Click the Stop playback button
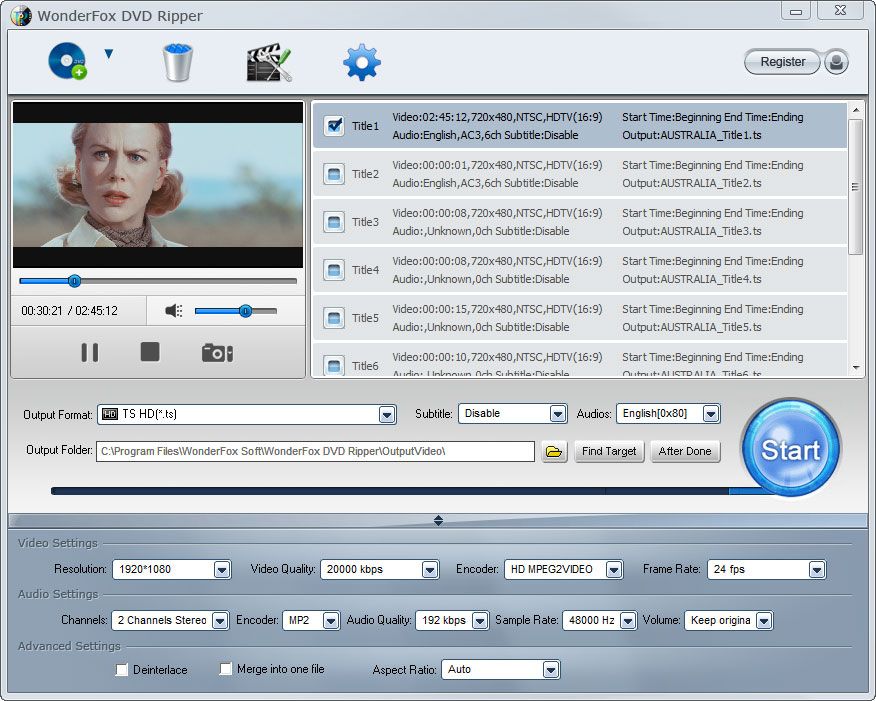Image resolution: width=876 pixels, height=701 pixels. pos(149,352)
